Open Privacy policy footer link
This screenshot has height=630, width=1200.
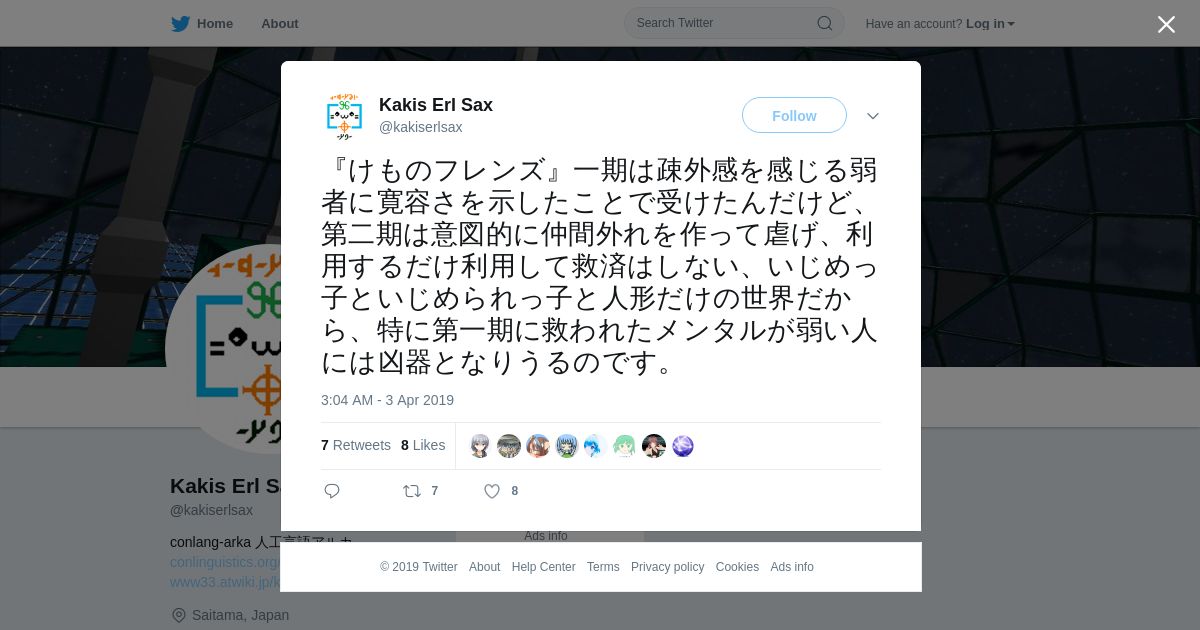click(x=667, y=567)
